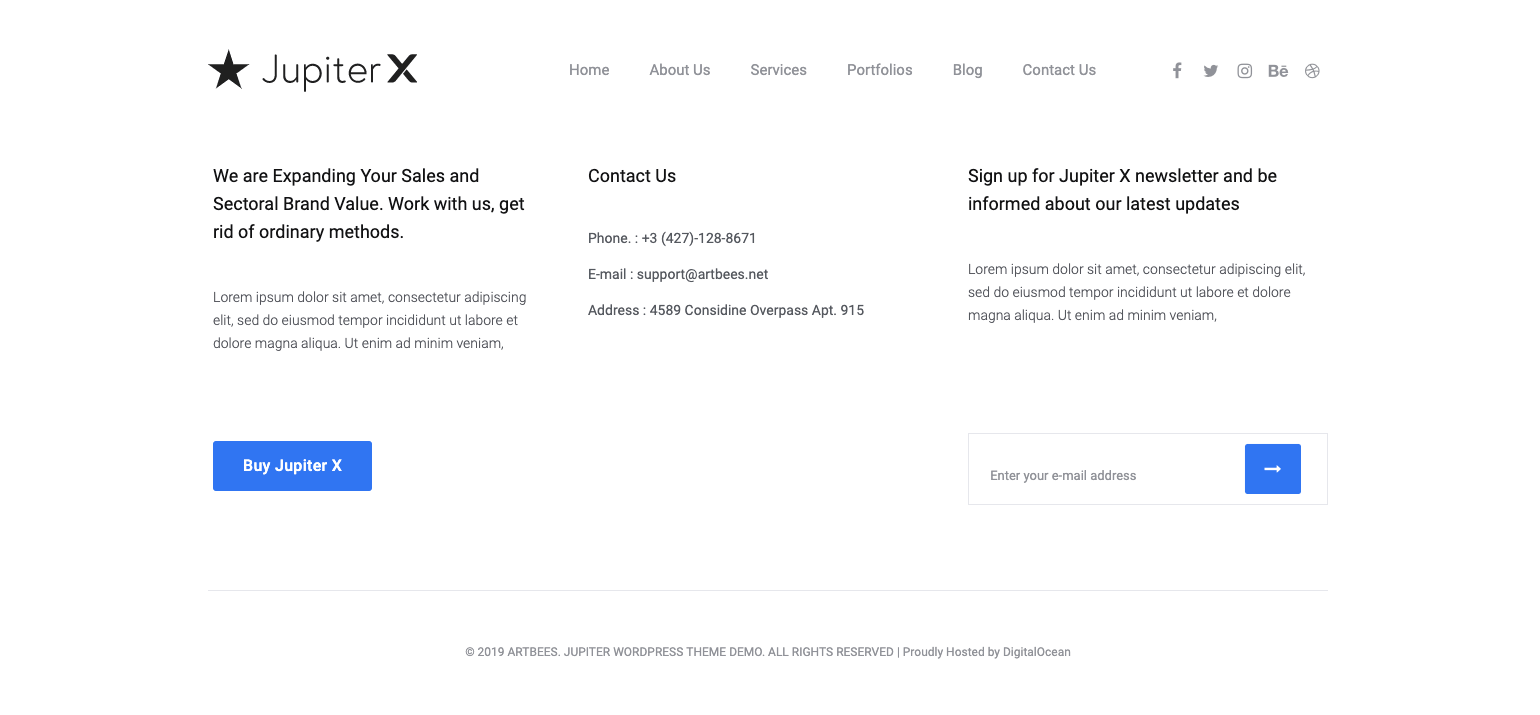Open the About Us menu item

point(680,70)
